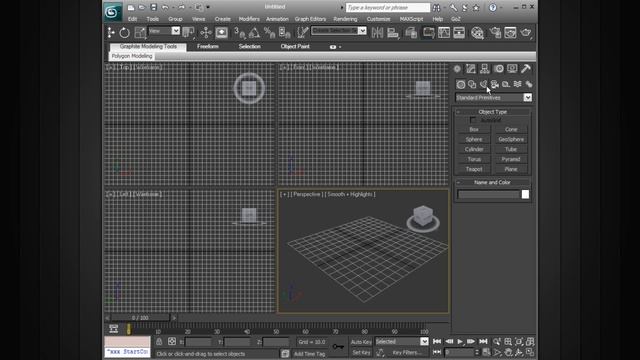The width and height of the screenshot is (640, 360).
Task: Toggle Absolute/Offset transform type-in mode
Action: point(171,342)
